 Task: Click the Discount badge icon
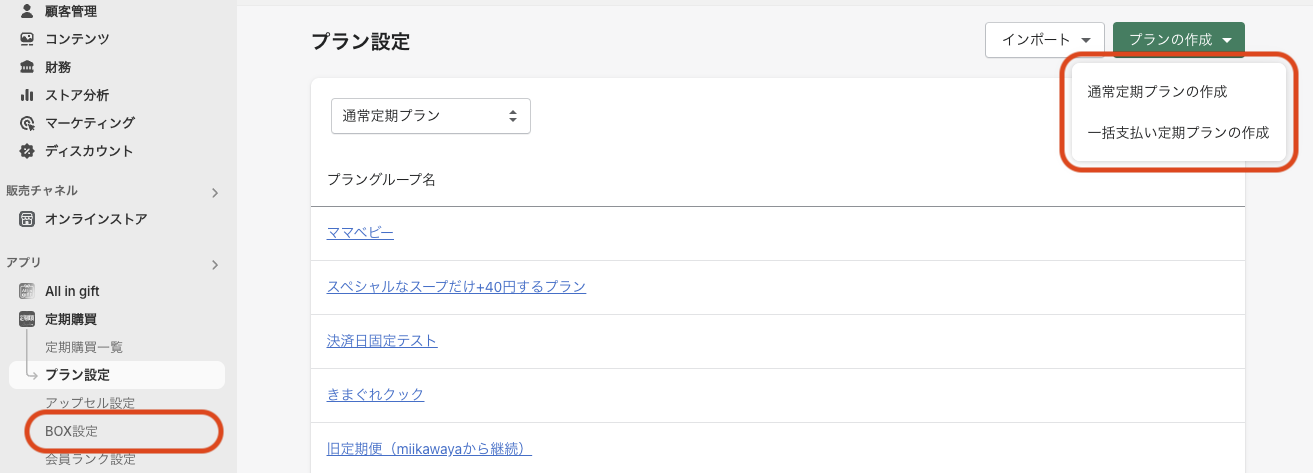[x=27, y=151]
